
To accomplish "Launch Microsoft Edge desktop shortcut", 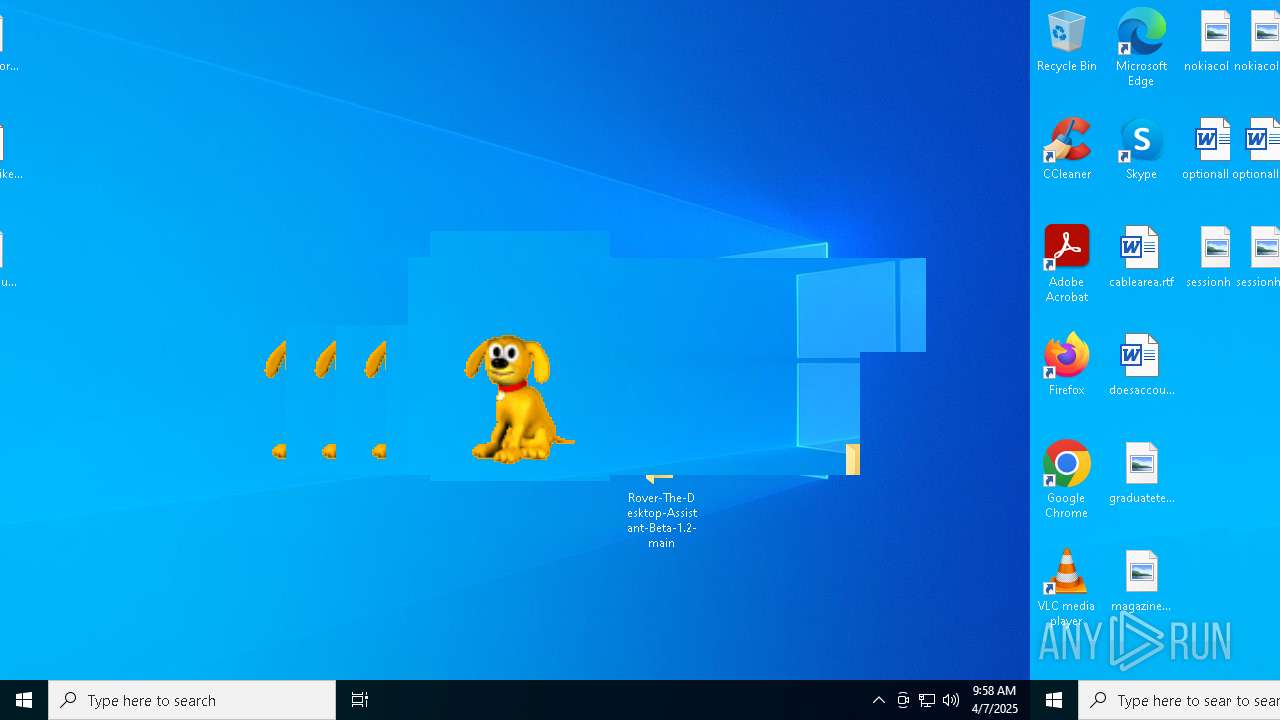I will tap(1141, 47).
